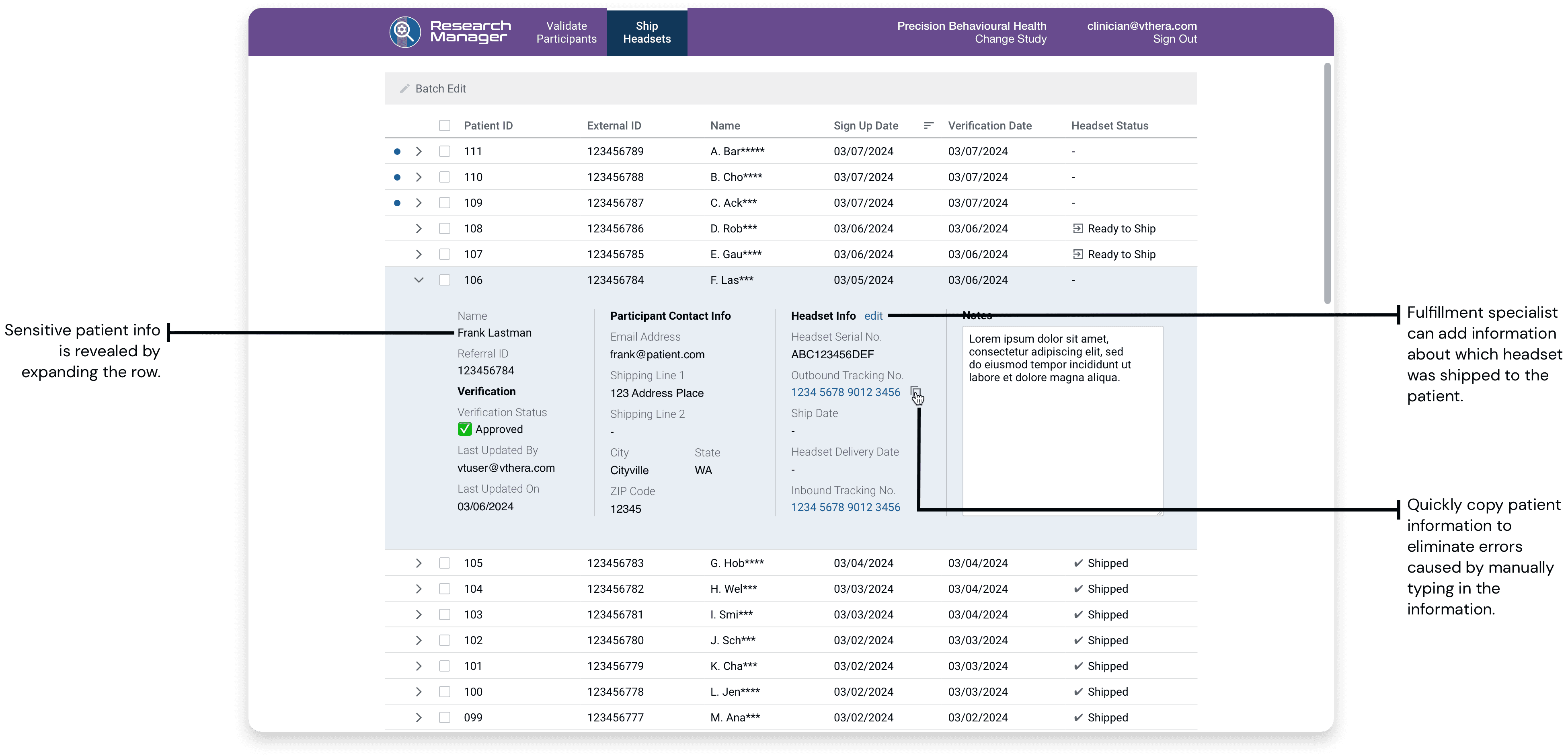1568x756 pixels.
Task: Click the Batch Edit pencil icon
Action: click(x=404, y=89)
